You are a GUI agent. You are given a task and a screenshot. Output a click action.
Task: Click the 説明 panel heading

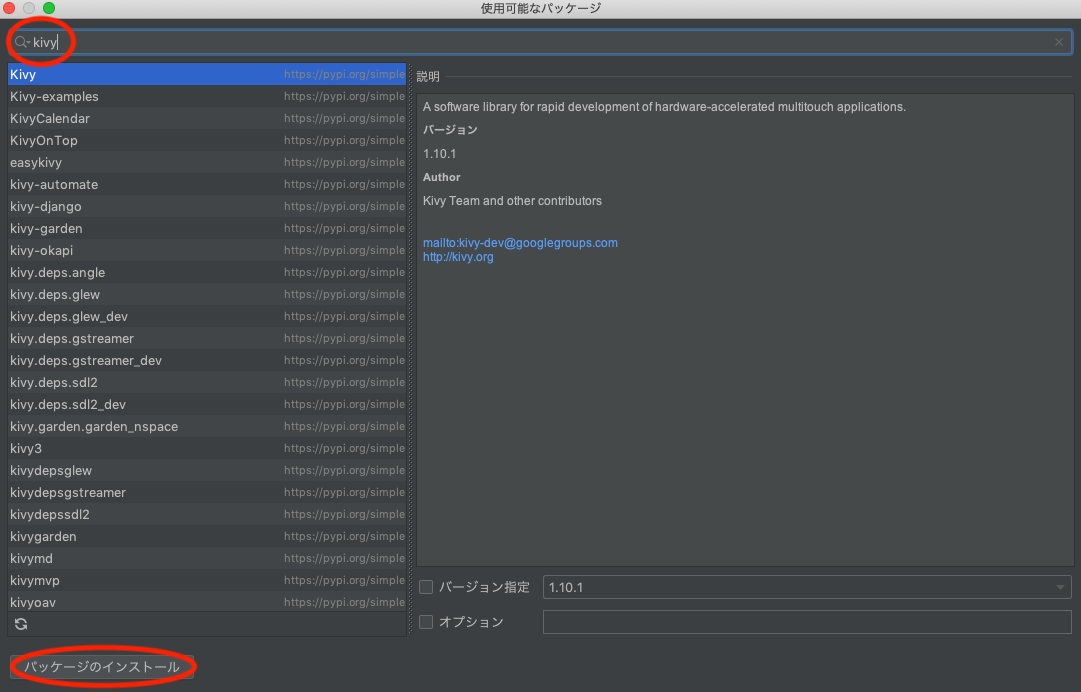(x=427, y=77)
